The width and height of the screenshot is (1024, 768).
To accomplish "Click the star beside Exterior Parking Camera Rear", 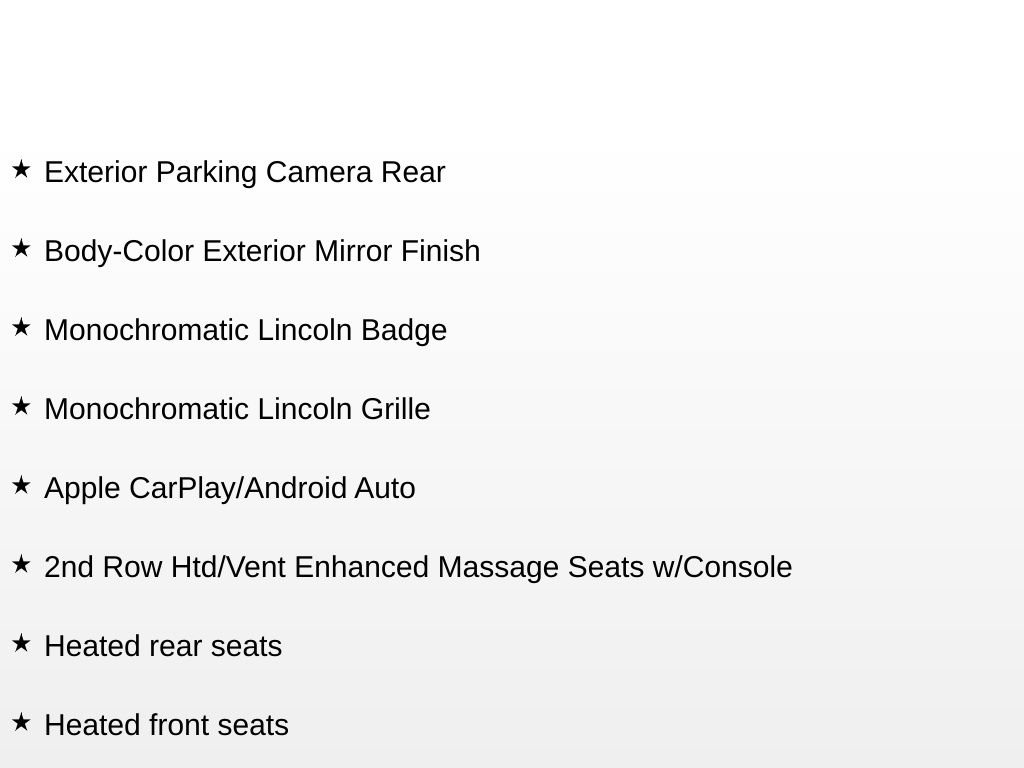I will coord(21,169).
